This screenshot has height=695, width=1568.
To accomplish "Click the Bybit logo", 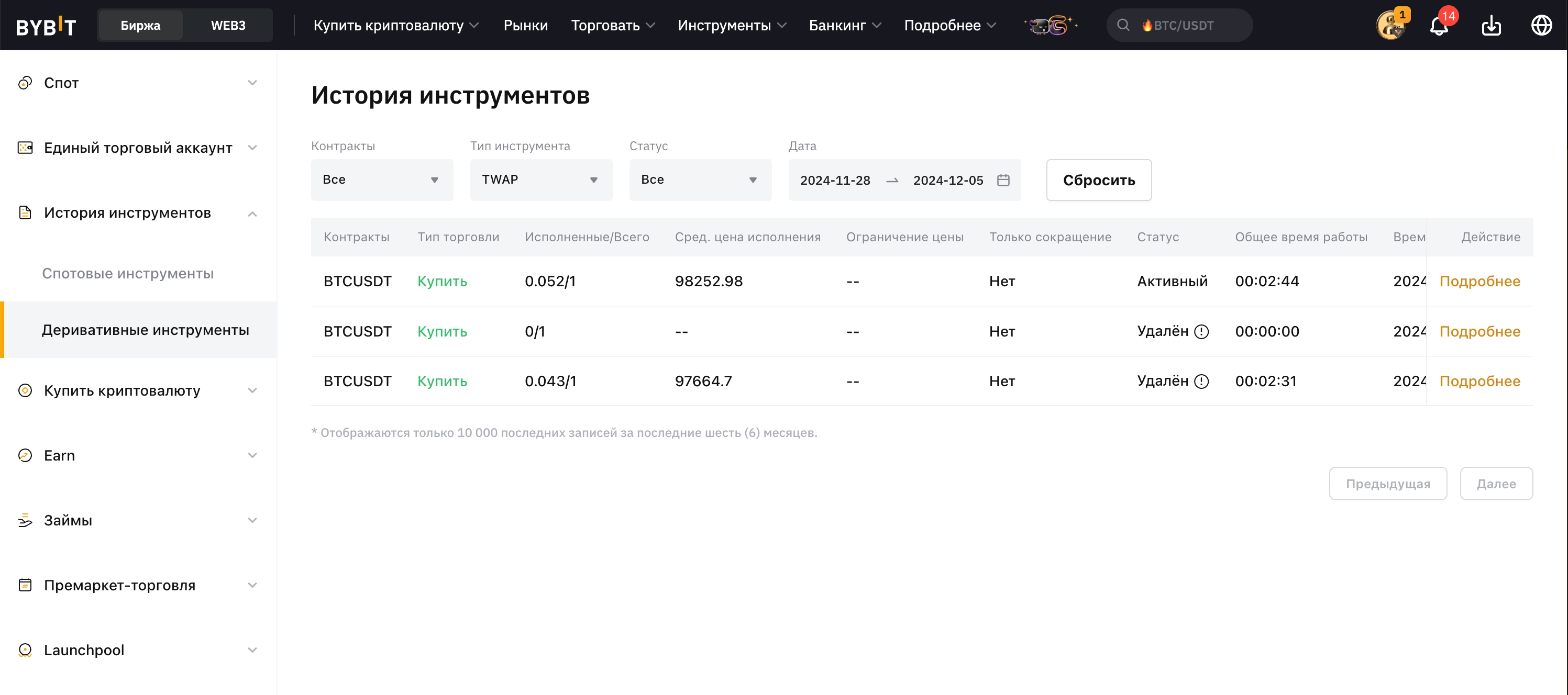I will (x=46, y=26).
